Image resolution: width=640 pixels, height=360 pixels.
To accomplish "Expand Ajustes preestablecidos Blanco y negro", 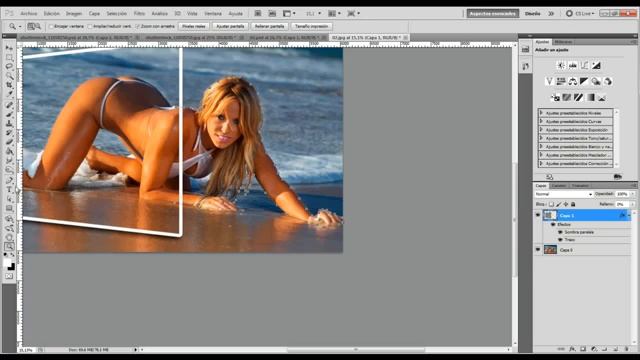I will click(x=542, y=146).
